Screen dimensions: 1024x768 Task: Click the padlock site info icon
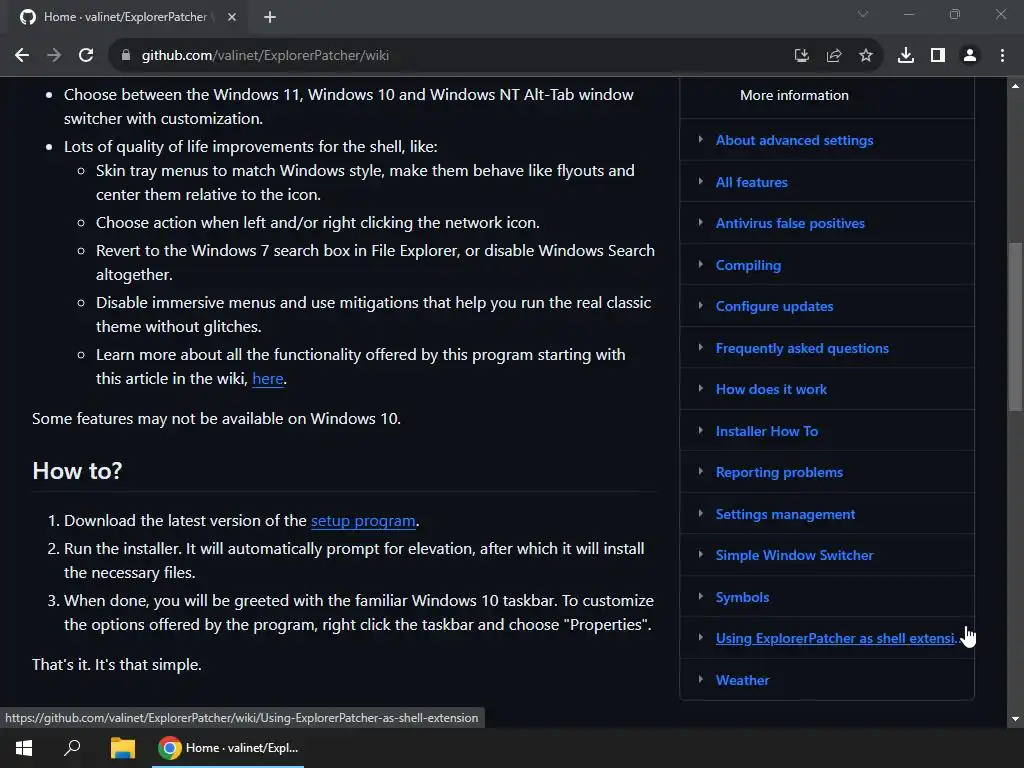[x=126, y=56]
